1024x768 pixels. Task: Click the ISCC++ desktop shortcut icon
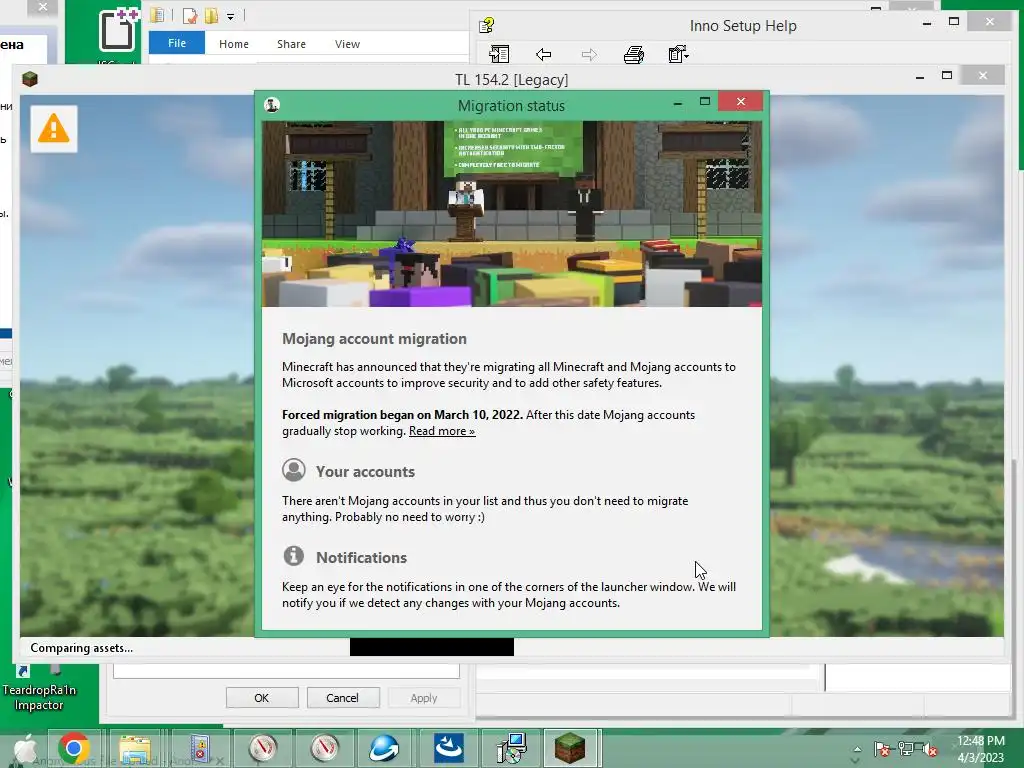pyautogui.click(x=118, y=31)
